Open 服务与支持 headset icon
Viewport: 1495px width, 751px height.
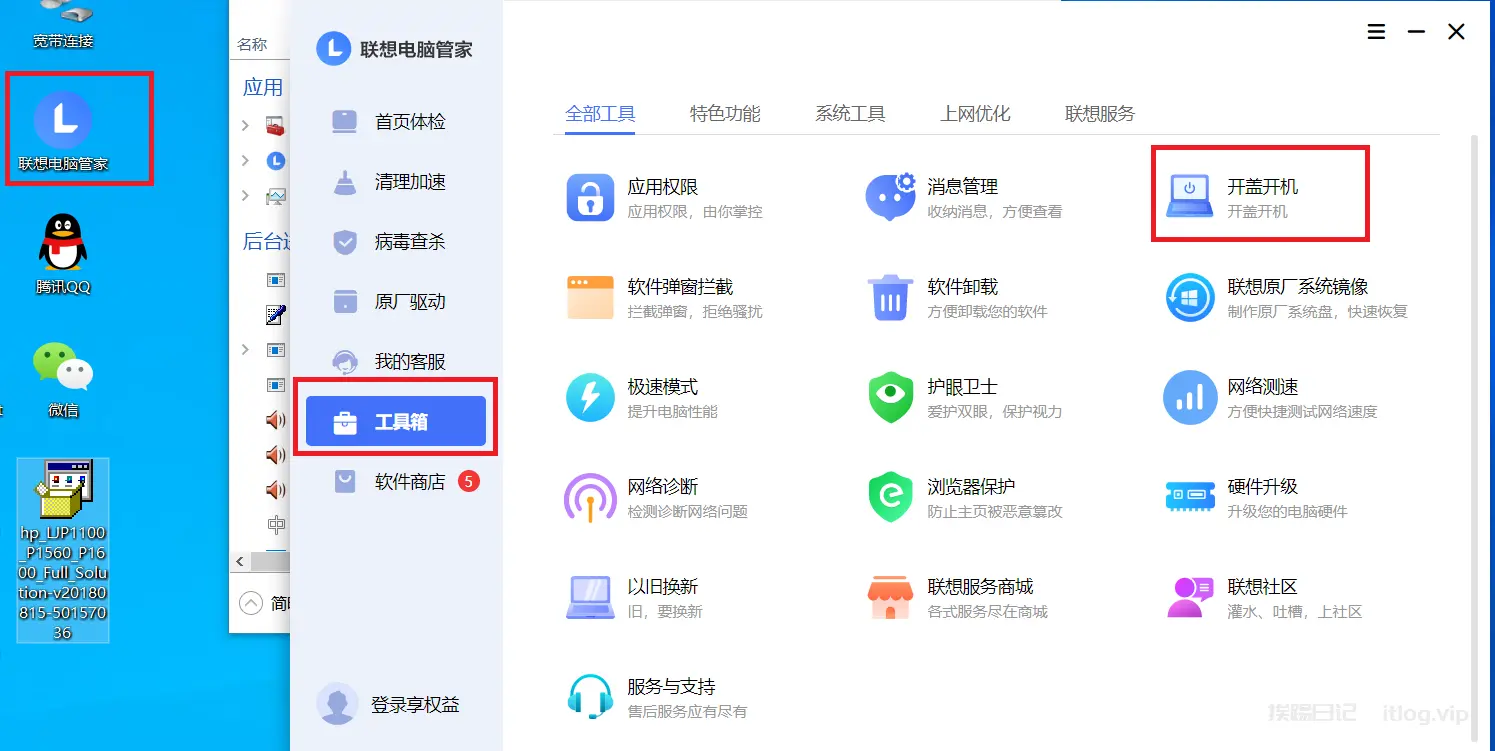coord(590,697)
